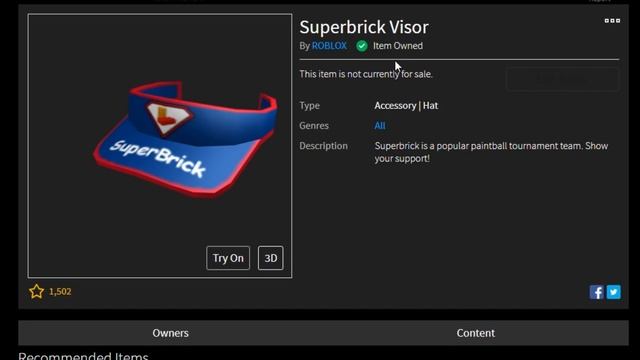The height and width of the screenshot is (360, 640).
Task: Click the Genres field label
Action: pos(314,126)
